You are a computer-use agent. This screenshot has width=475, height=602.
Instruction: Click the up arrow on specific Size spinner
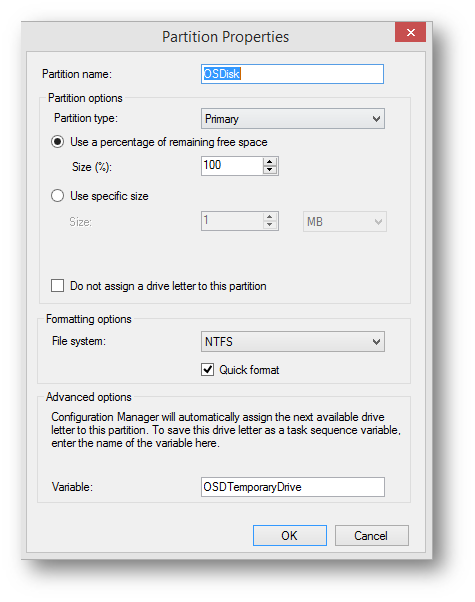[x=270, y=217]
